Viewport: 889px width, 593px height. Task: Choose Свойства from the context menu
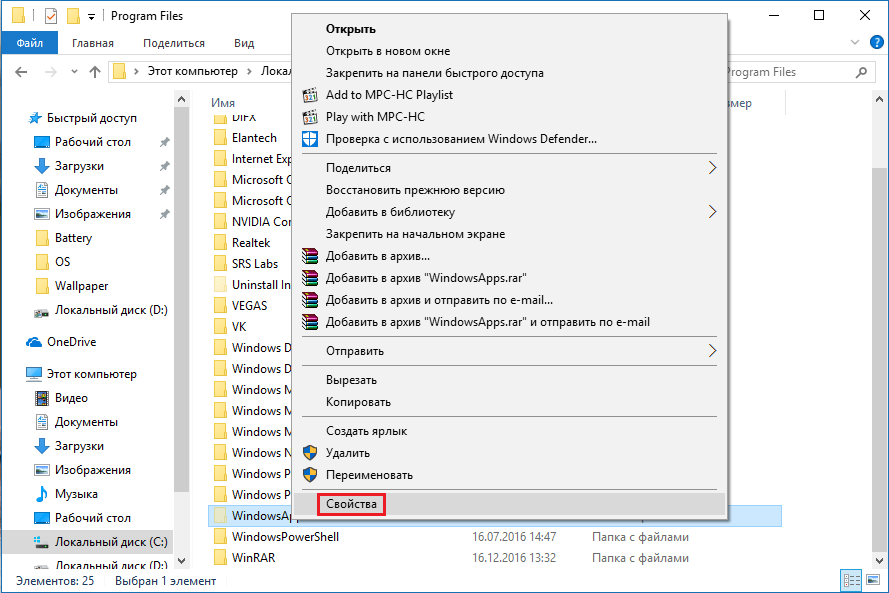point(351,504)
